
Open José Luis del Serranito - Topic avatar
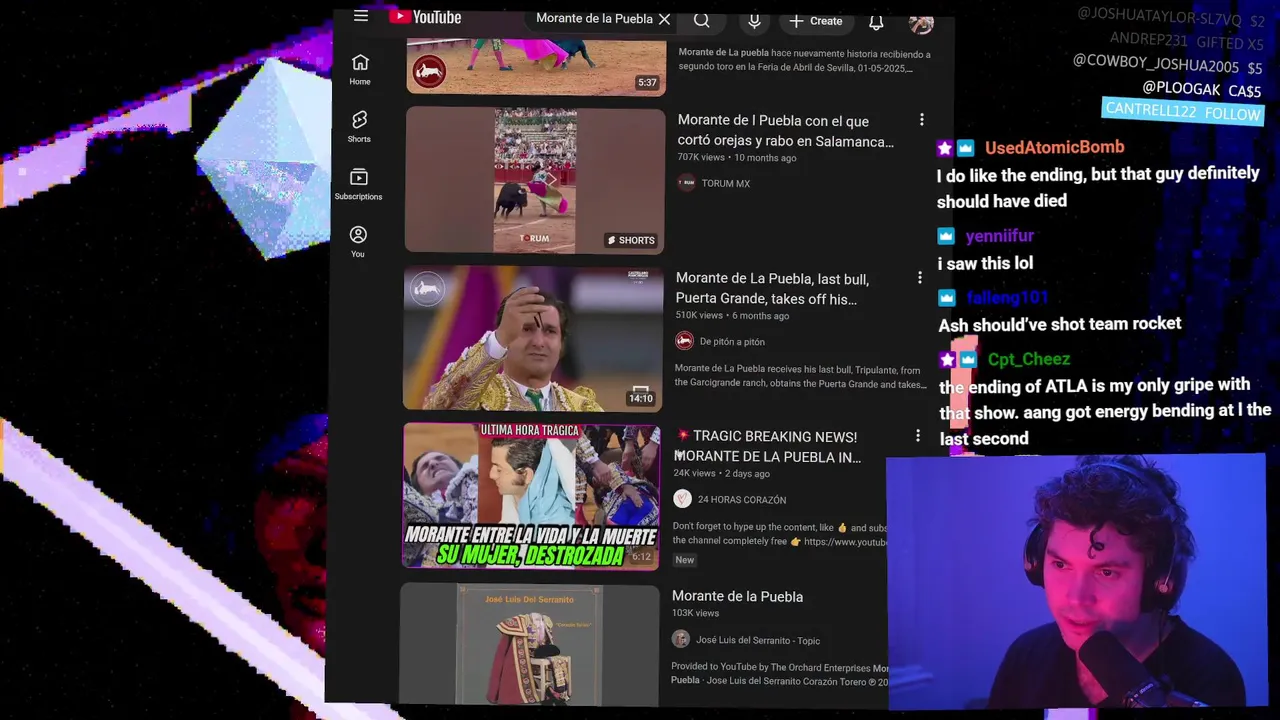coord(680,640)
